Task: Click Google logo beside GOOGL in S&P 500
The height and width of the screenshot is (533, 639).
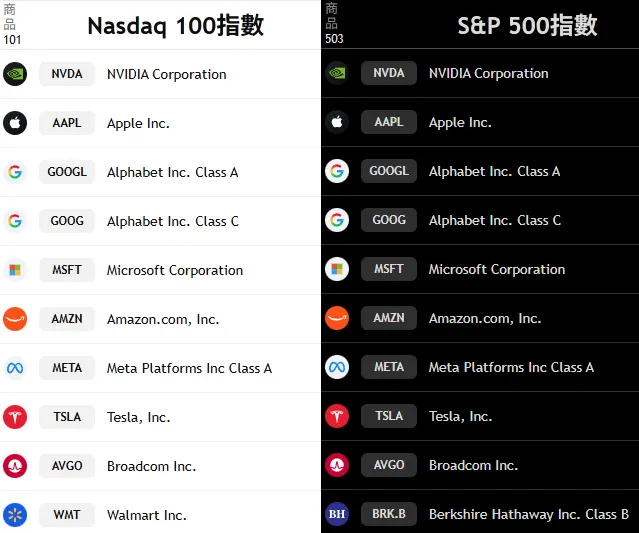Action: pyautogui.click(x=337, y=171)
